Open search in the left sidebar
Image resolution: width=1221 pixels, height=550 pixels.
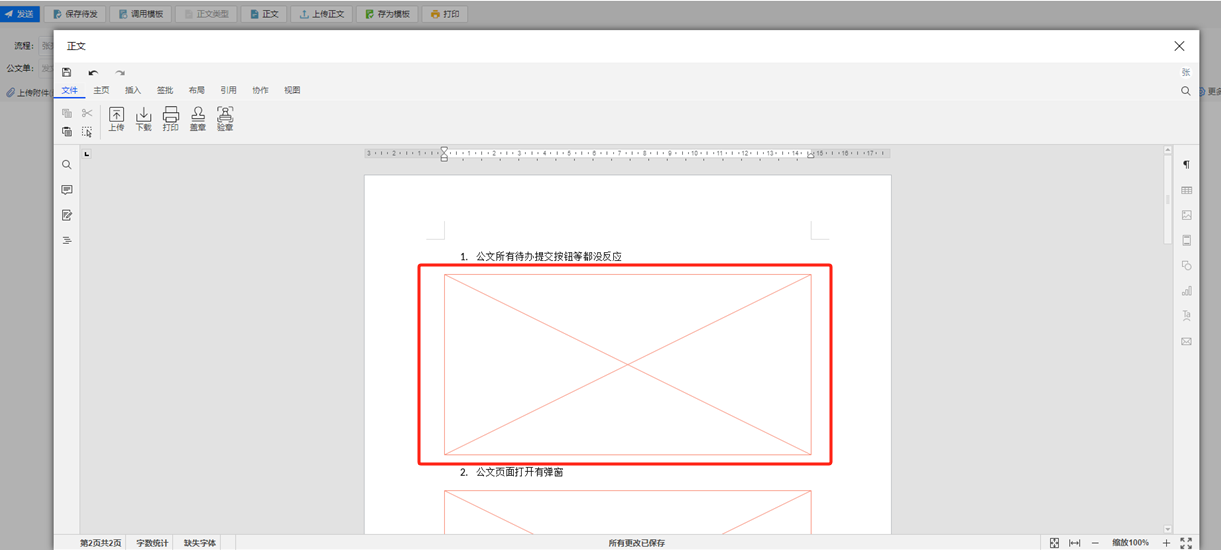pyautogui.click(x=67, y=165)
